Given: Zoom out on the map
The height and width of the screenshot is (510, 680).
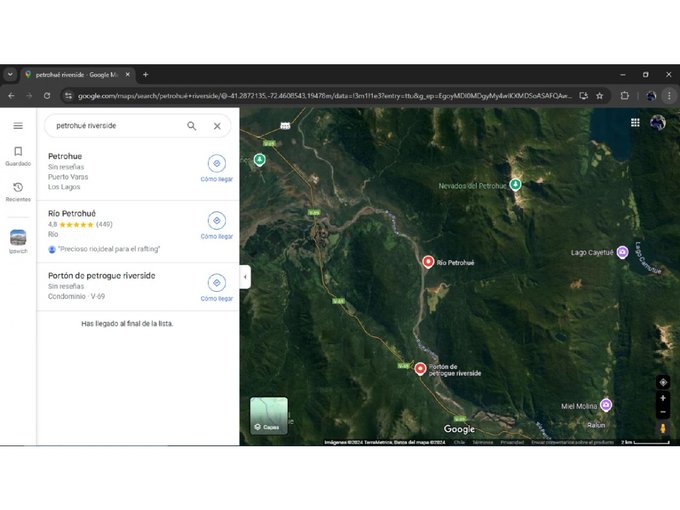Looking at the screenshot, I should tap(663, 412).
